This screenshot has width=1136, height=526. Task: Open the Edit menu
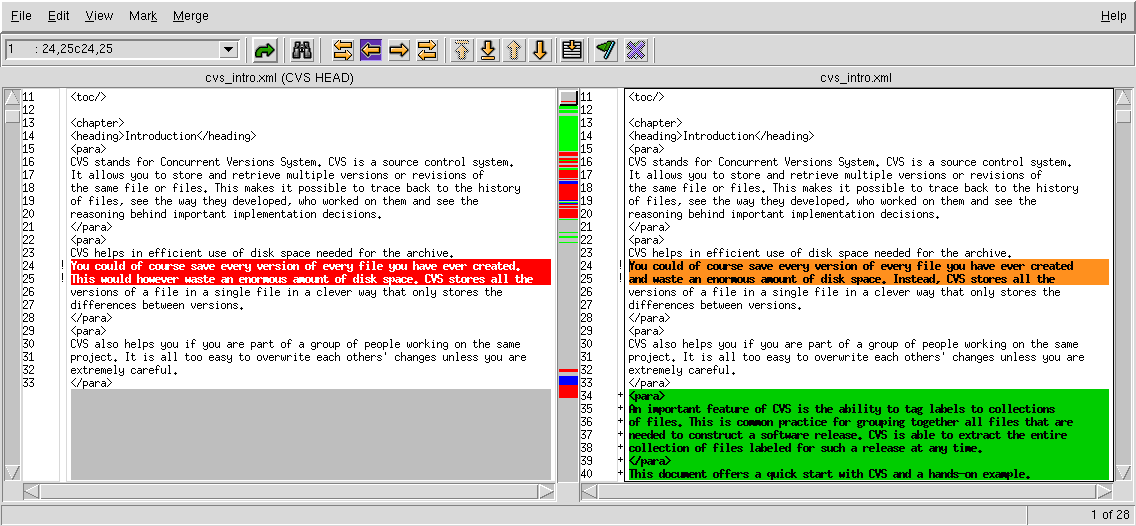click(59, 16)
